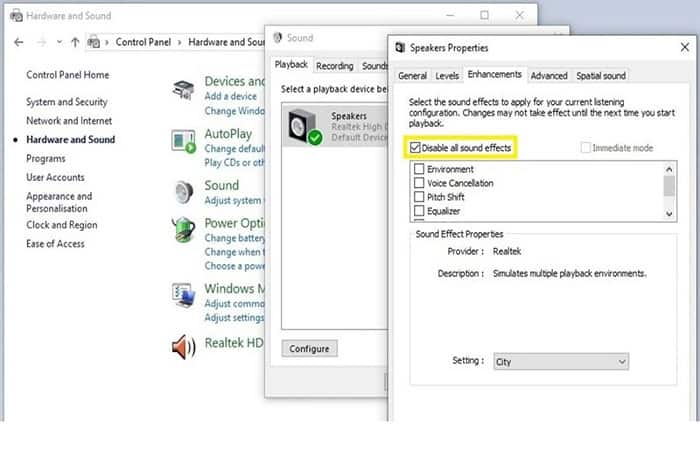
Task: Select the Enhancements tab
Action: 494,75
